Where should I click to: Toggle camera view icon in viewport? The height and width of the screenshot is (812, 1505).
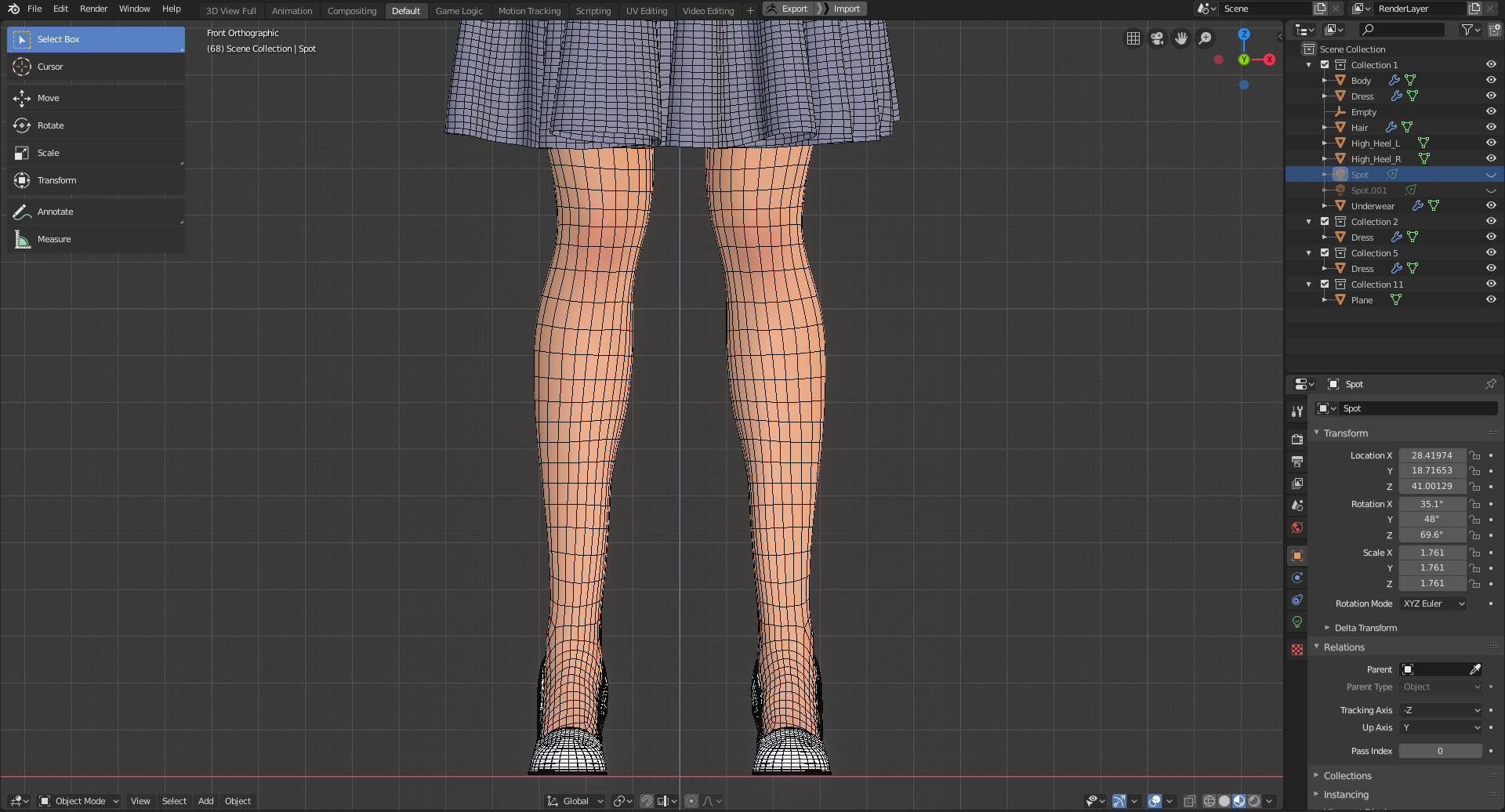[1157, 38]
